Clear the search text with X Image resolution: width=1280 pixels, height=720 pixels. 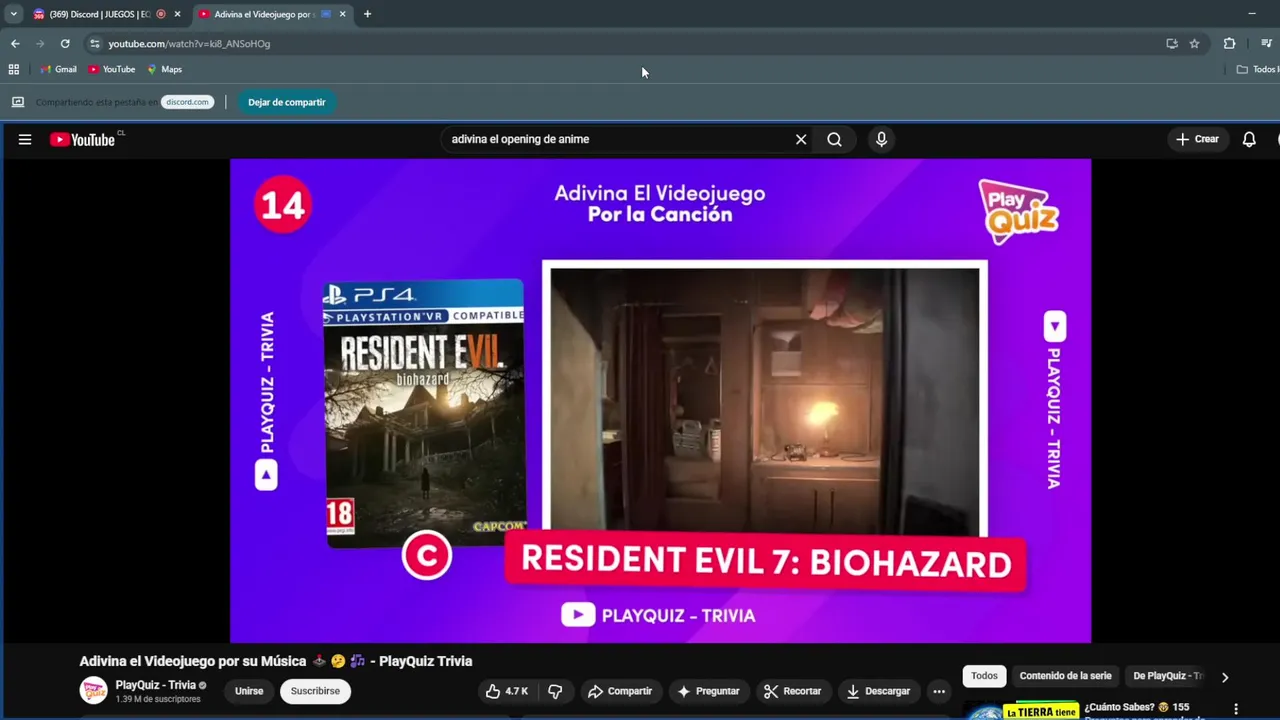(801, 139)
